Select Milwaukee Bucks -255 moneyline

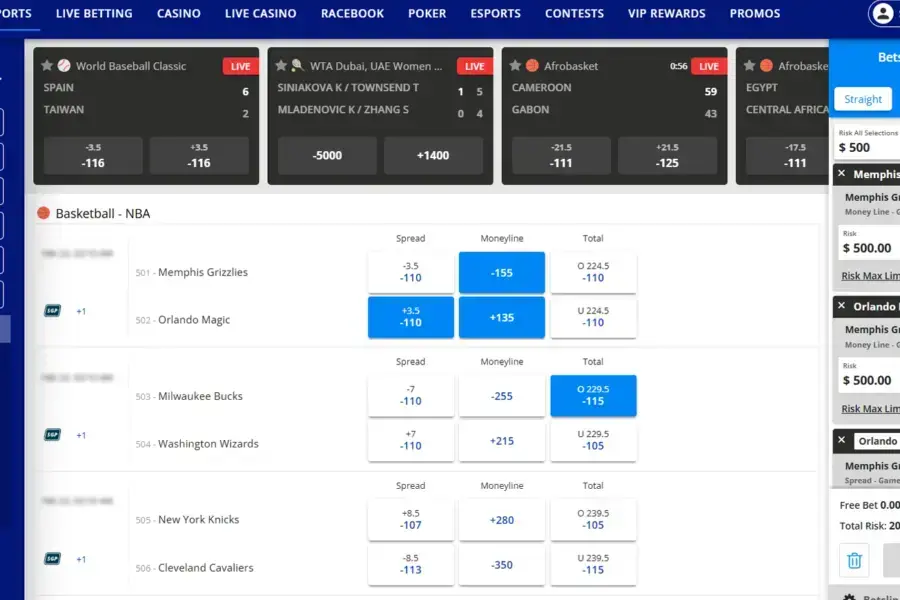(x=502, y=396)
